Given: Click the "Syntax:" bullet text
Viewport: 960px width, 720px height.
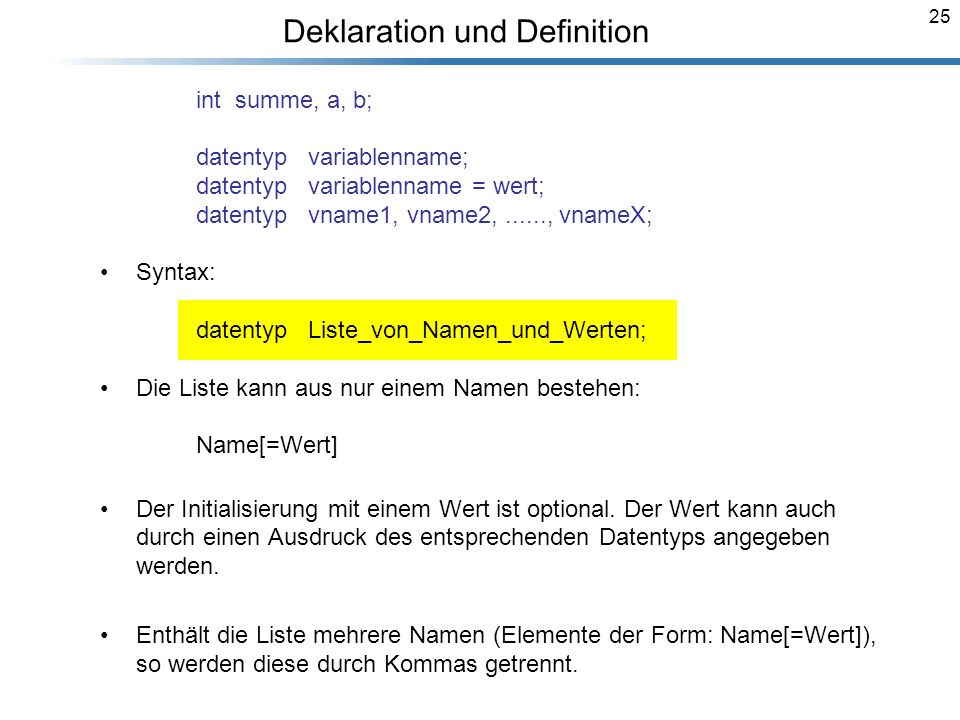Looking at the screenshot, I should [176, 272].
